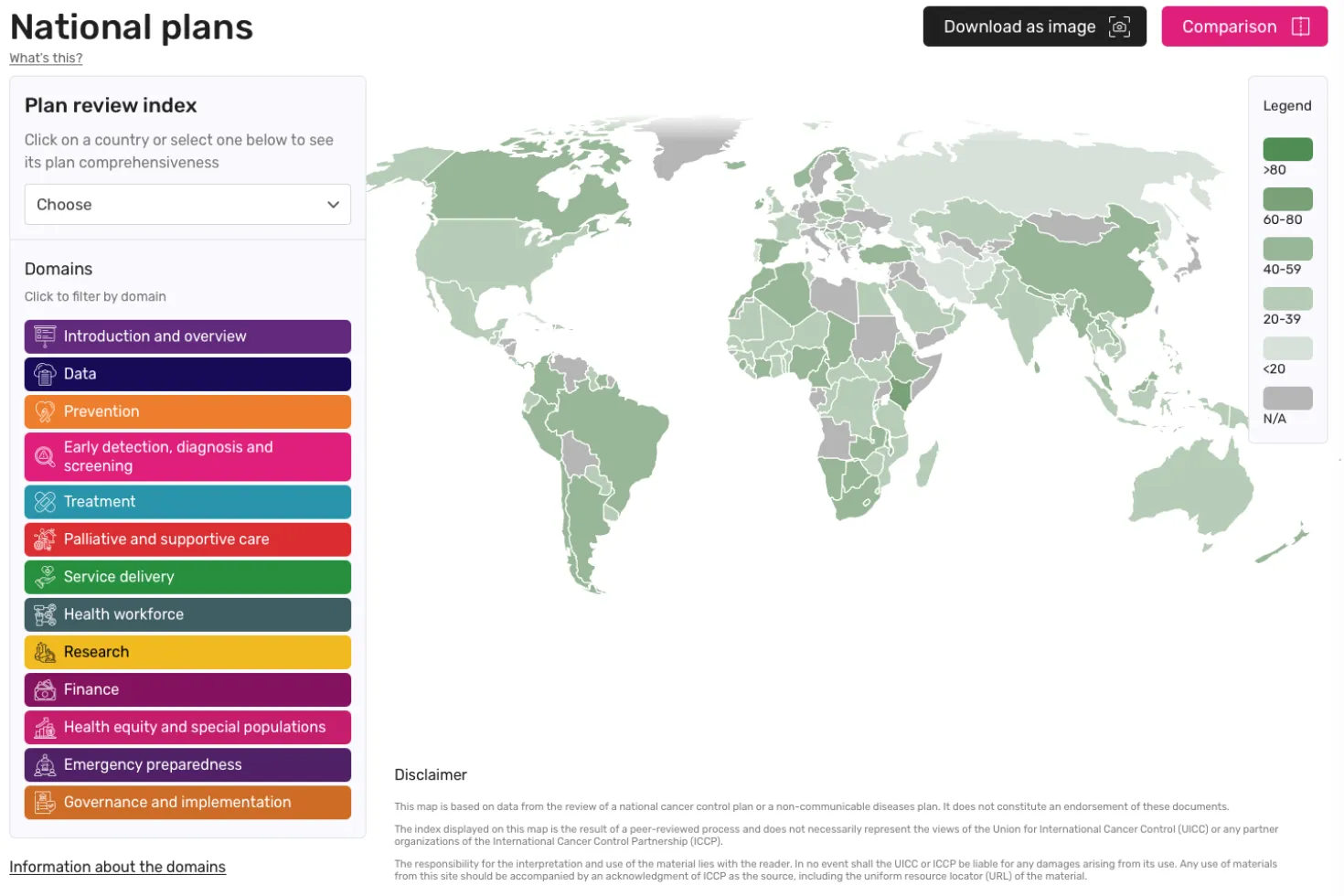Click the Health workforce icon
Viewport: 1344px width, 896px height.
pos(45,614)
